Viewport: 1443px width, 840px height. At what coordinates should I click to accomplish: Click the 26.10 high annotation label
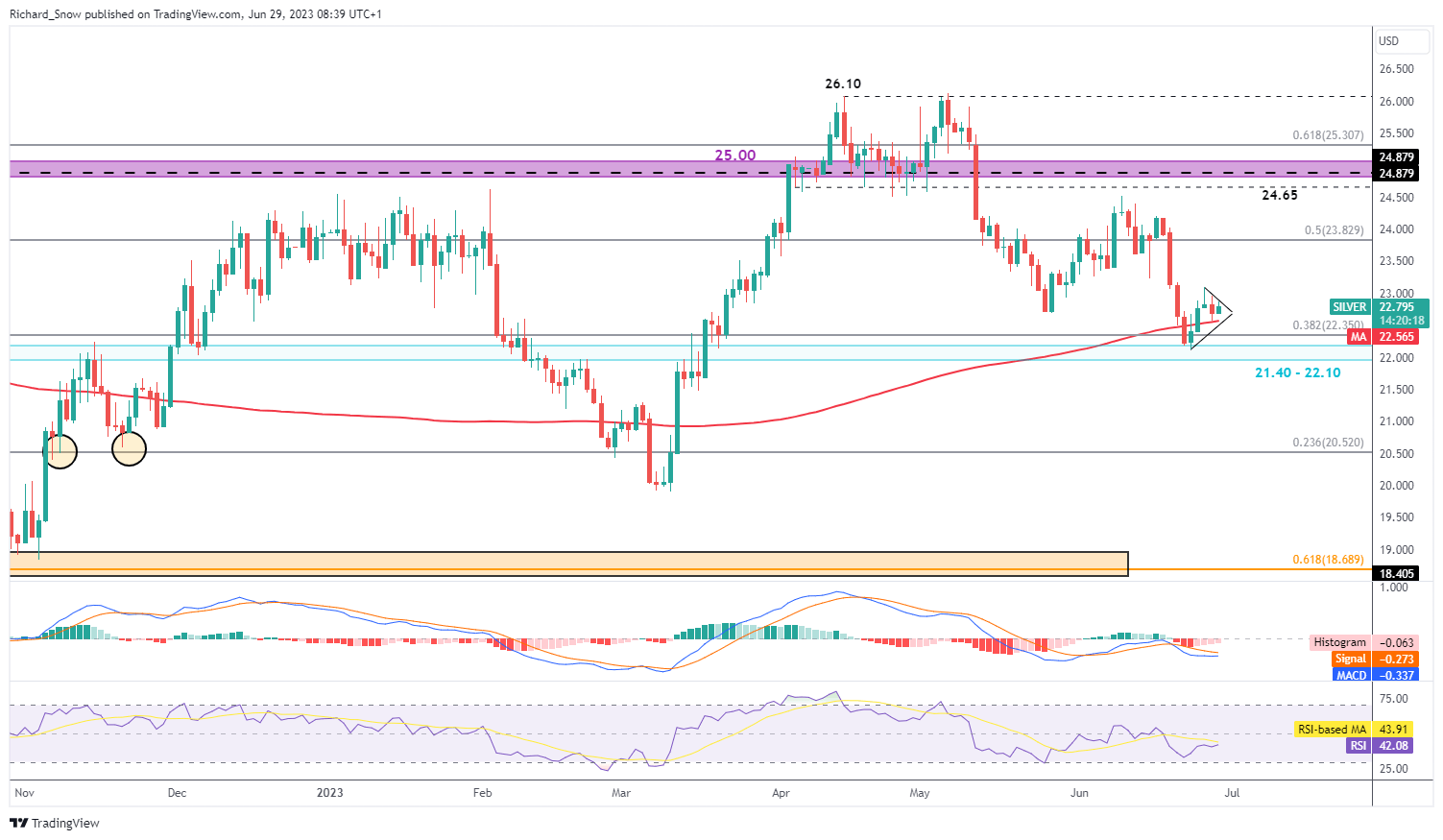tap(843, 84)
